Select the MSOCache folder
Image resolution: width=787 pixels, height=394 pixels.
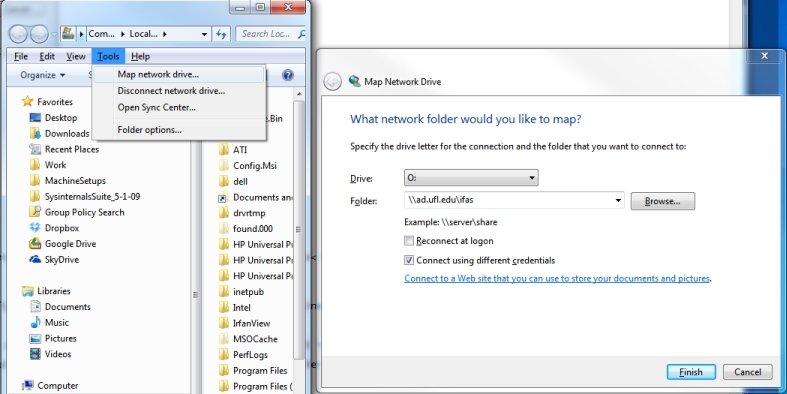click(x=255, y=339)
